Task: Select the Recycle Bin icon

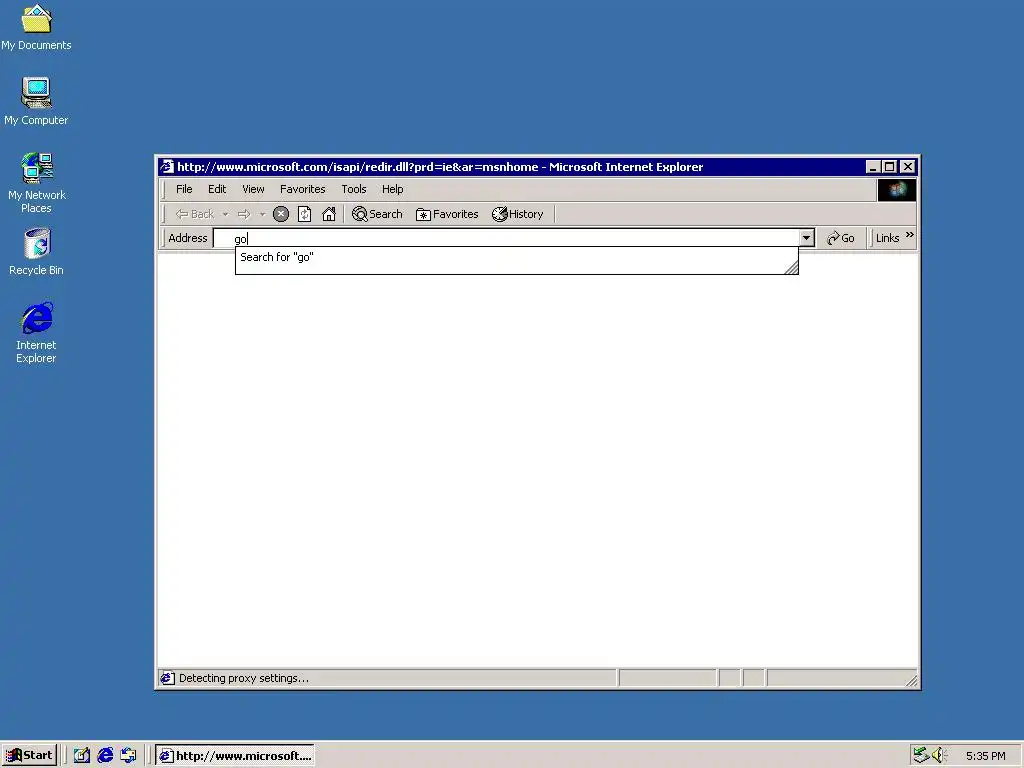Action: pyautogui.click(x=36, y=251)
